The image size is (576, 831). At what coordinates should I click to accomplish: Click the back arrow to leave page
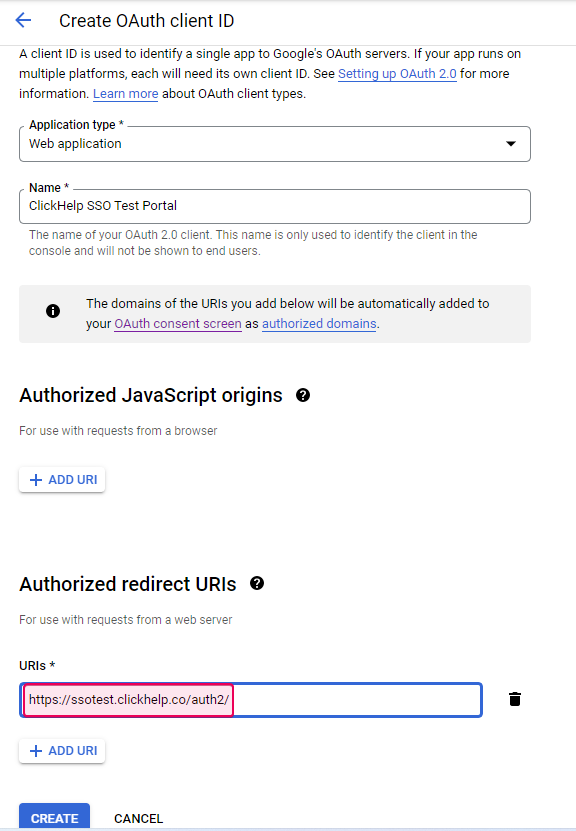22,20
